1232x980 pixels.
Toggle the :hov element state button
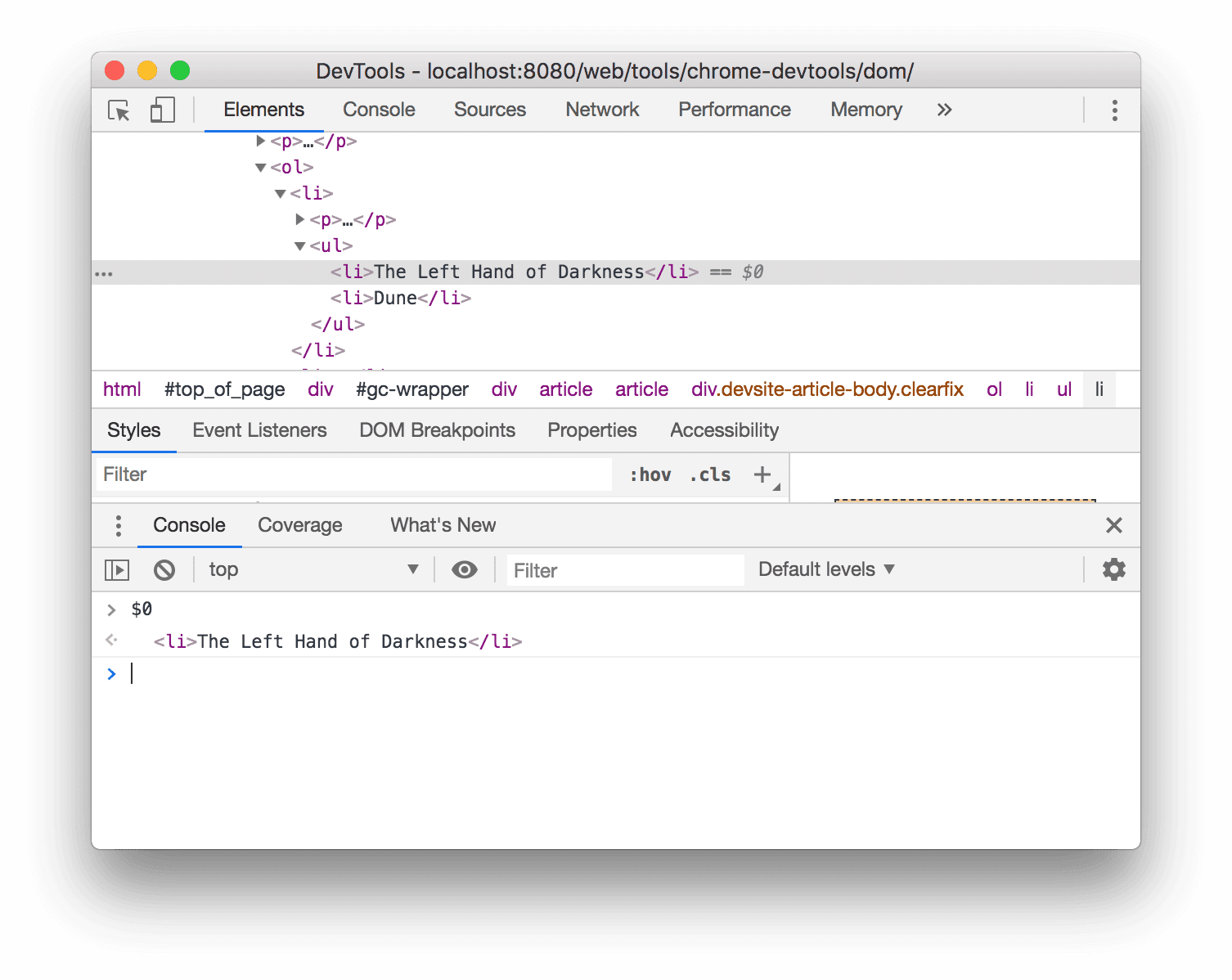tap(650, 474)
